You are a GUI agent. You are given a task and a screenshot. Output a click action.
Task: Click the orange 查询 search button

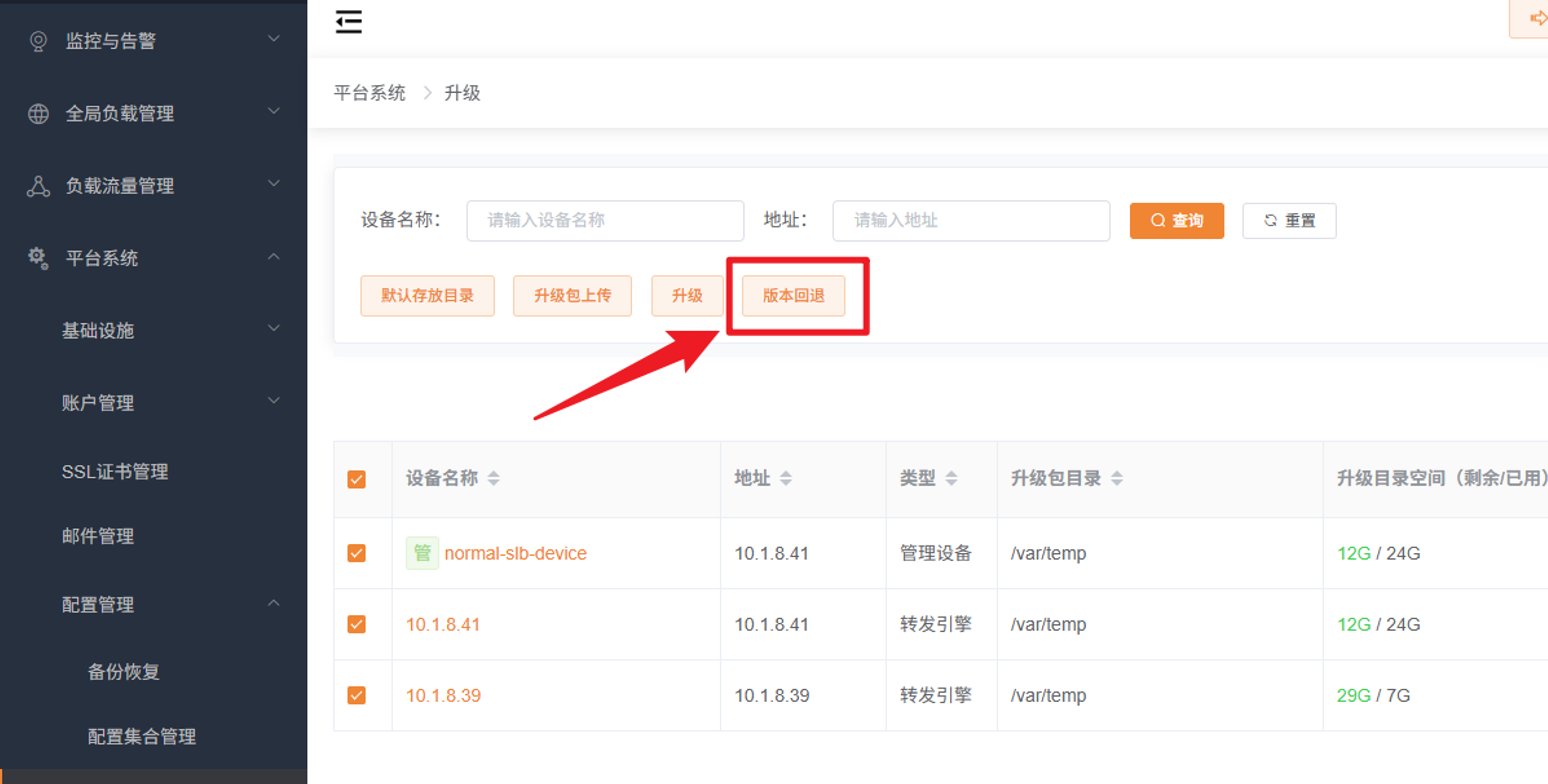coord(1177,221)
